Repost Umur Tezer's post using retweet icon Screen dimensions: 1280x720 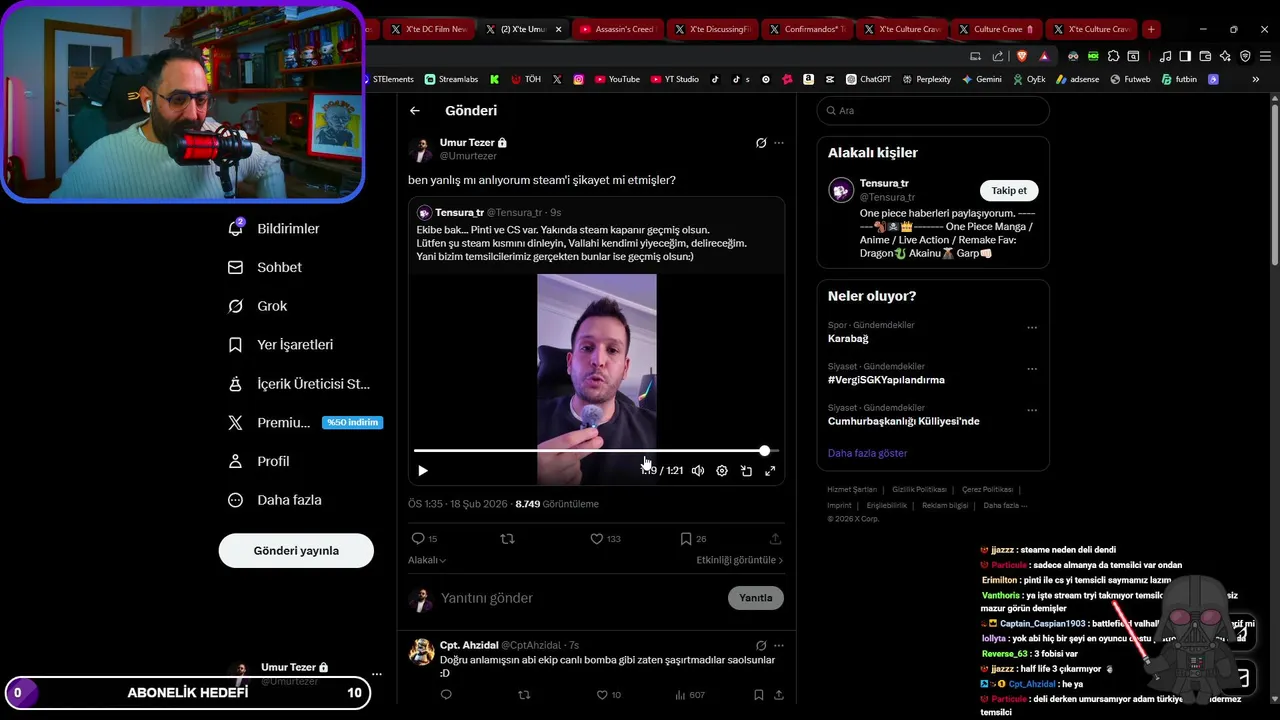[507, 539]
